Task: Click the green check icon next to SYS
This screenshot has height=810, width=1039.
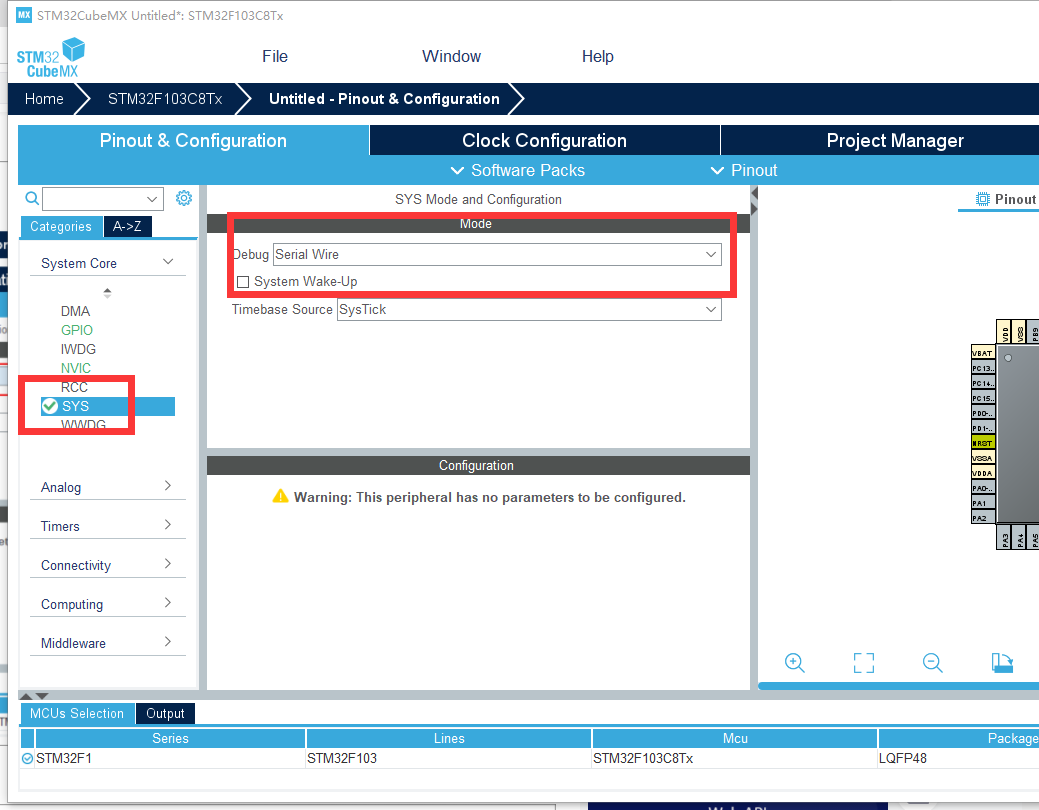Action: pyautogui.click(x=50, y=406)
